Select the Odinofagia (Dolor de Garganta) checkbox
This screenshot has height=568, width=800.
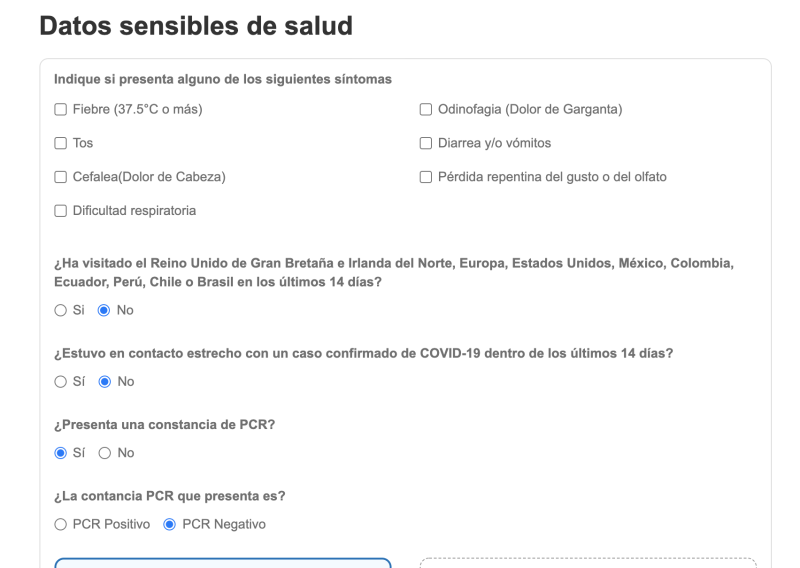click(426, 109)
